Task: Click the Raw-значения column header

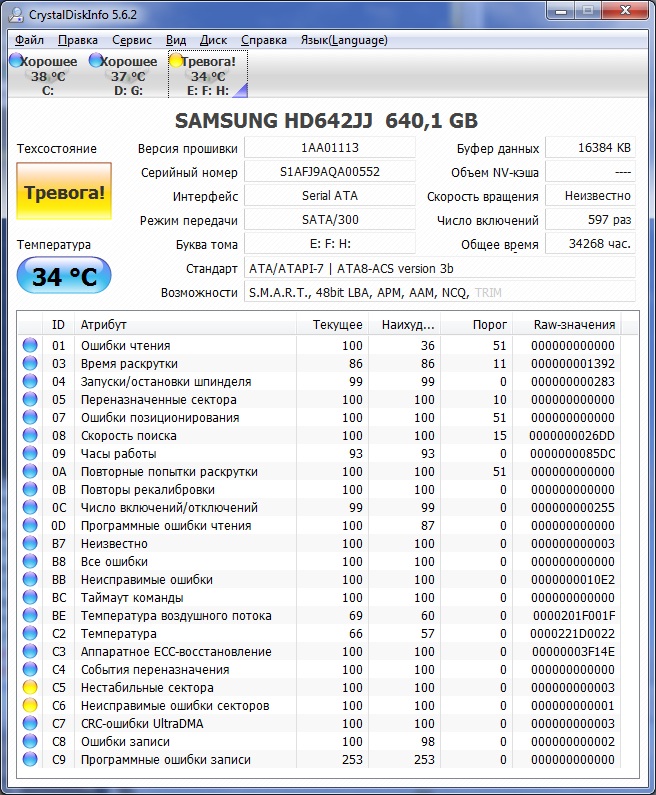Action: click(x=567, y=324)
